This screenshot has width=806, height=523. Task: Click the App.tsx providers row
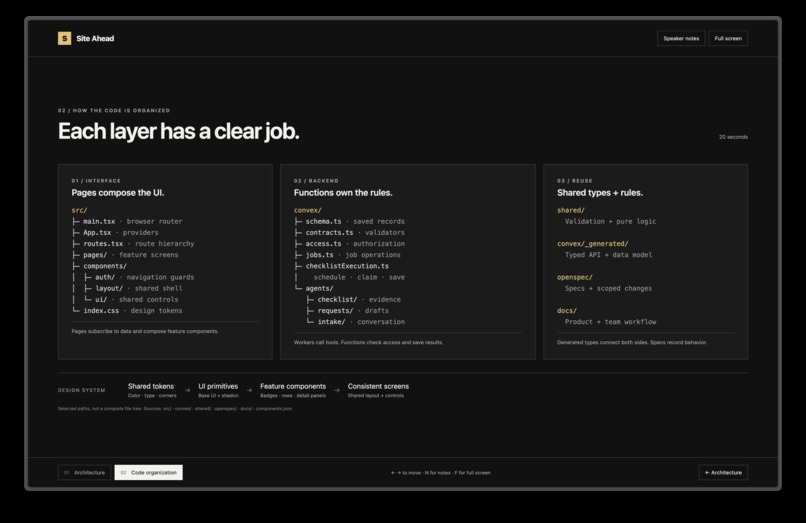115,232
